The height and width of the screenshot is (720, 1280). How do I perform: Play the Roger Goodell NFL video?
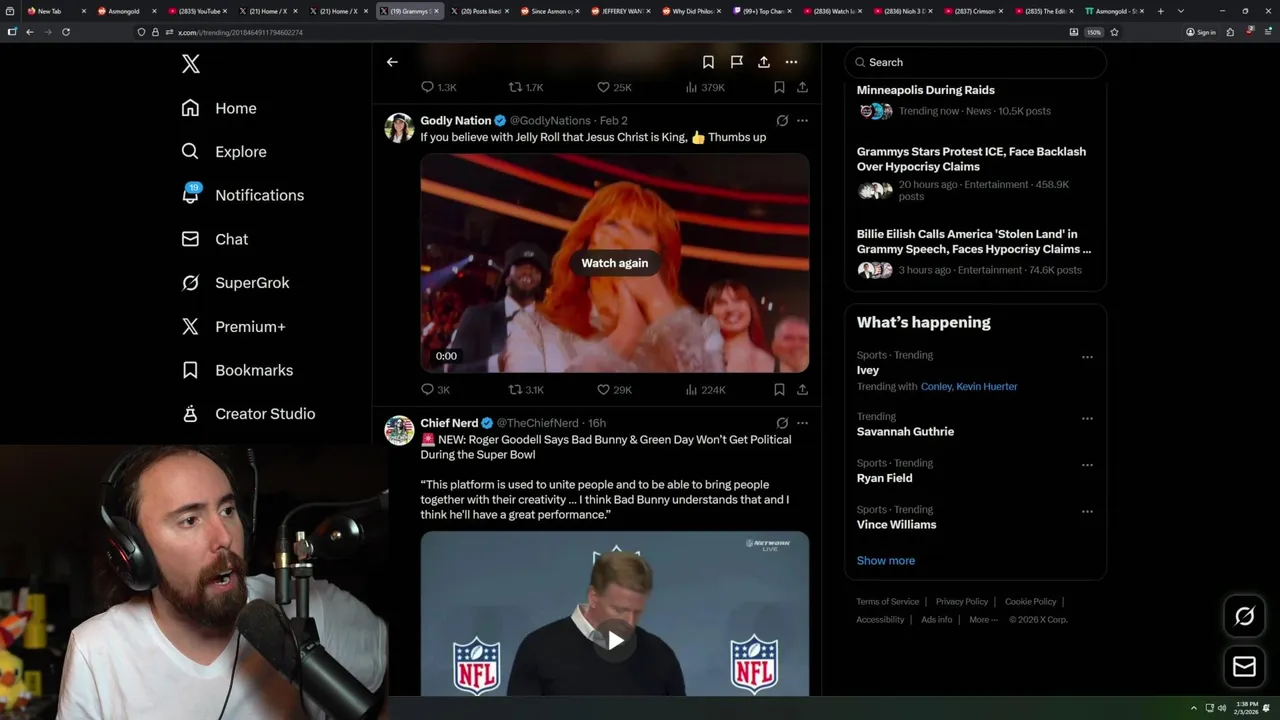615,640
